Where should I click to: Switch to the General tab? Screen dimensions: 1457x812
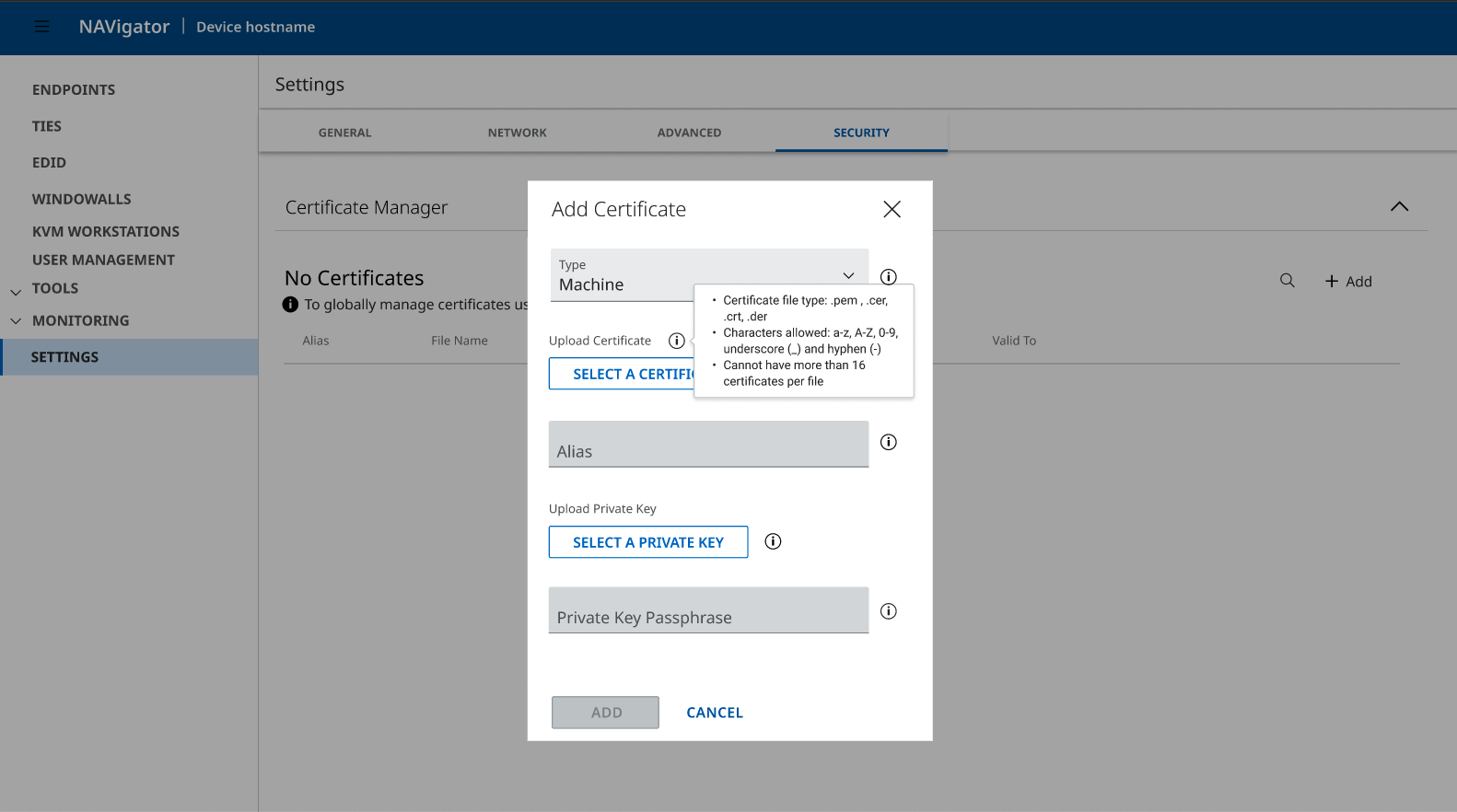pyautogui.click(x=344, y=133)
